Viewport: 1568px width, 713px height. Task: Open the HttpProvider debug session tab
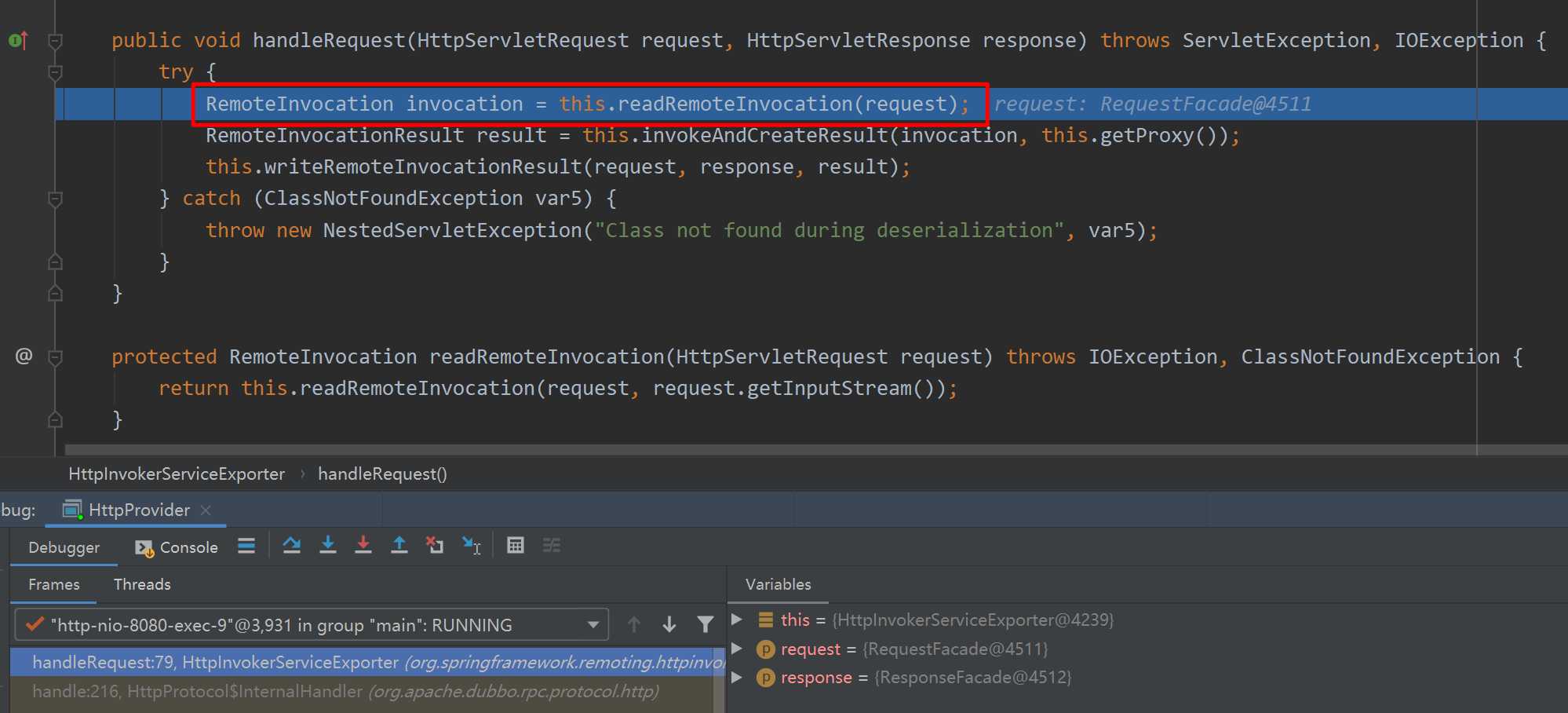(136, 510)
